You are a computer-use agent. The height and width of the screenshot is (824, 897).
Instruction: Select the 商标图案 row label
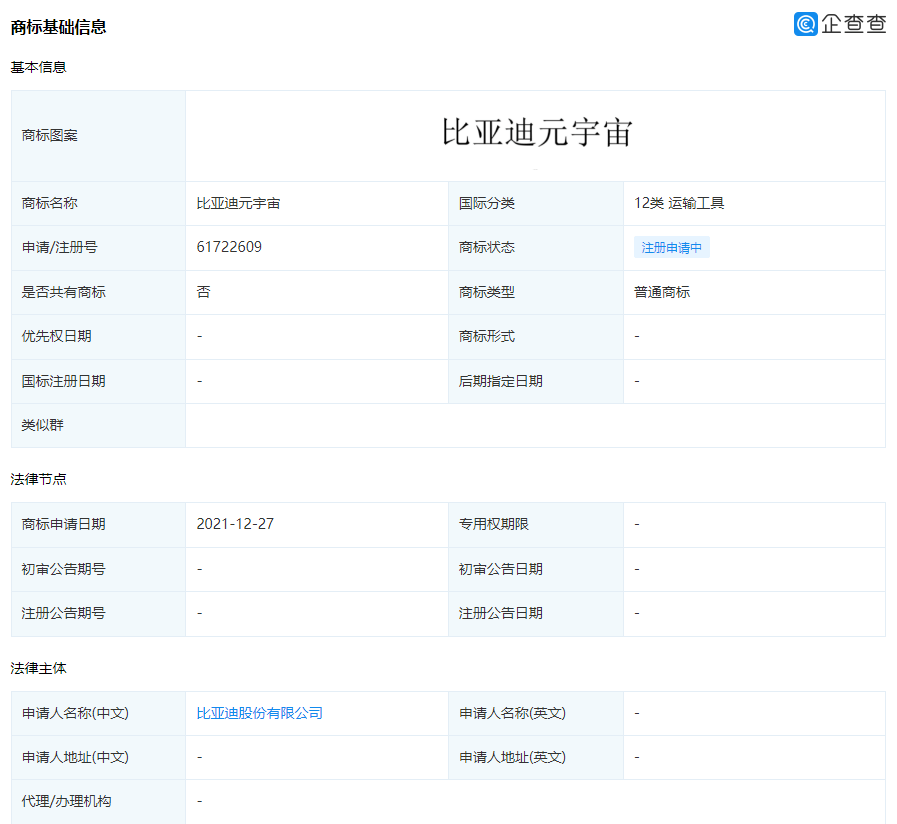(49, 135)
